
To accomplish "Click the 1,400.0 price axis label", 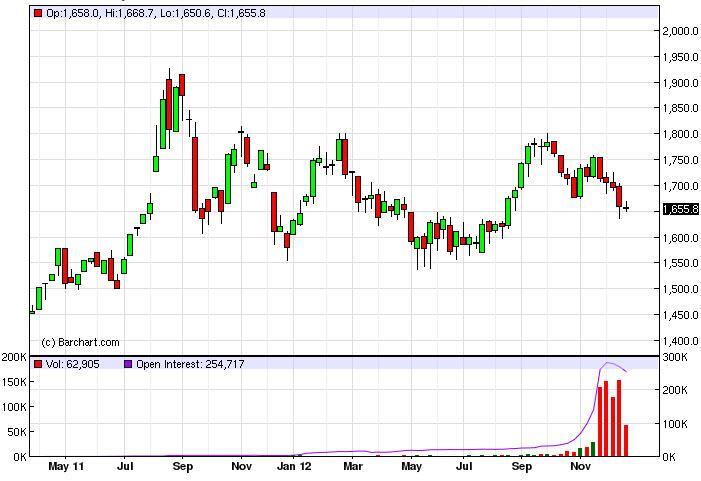I will [680, 341].
